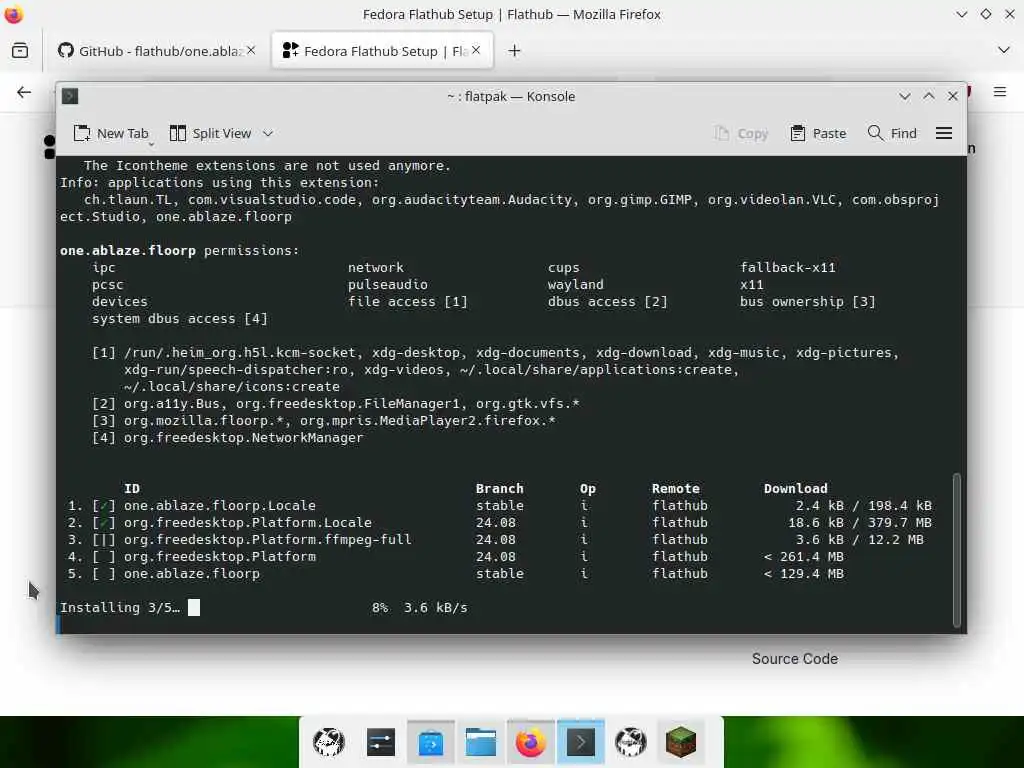Click the '< 261.4 MB' download size
The image size is (1024, 768).
(x=803, y=556)
